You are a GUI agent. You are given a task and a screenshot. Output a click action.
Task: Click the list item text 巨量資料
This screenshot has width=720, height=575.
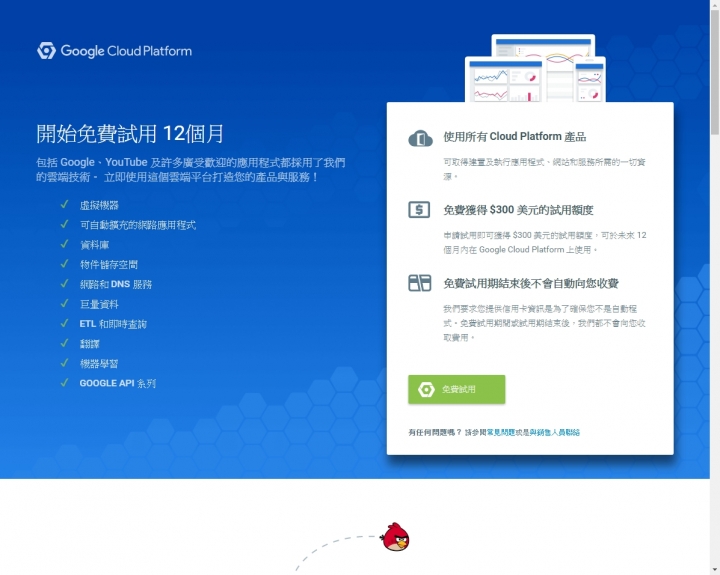pyautogui.click(x=99, y=304)
